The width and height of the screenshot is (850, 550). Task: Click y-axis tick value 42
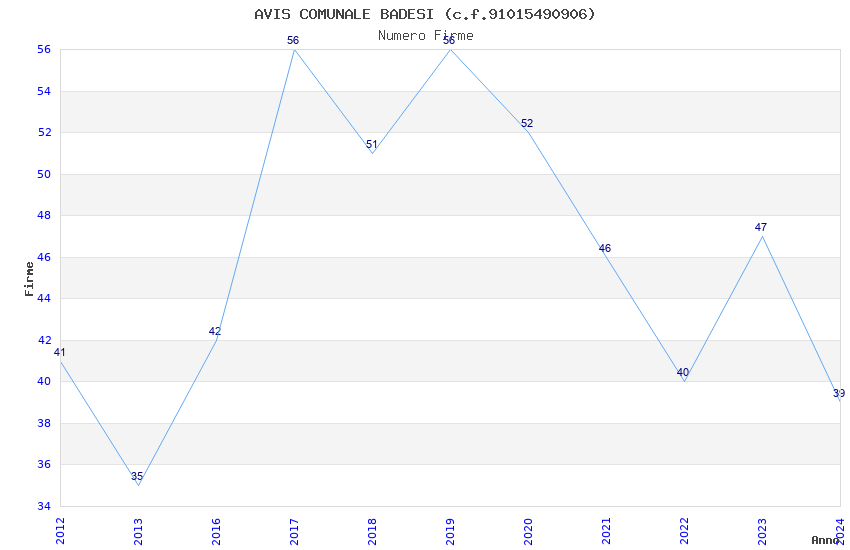pyautogui.click(x=44, y=340)
